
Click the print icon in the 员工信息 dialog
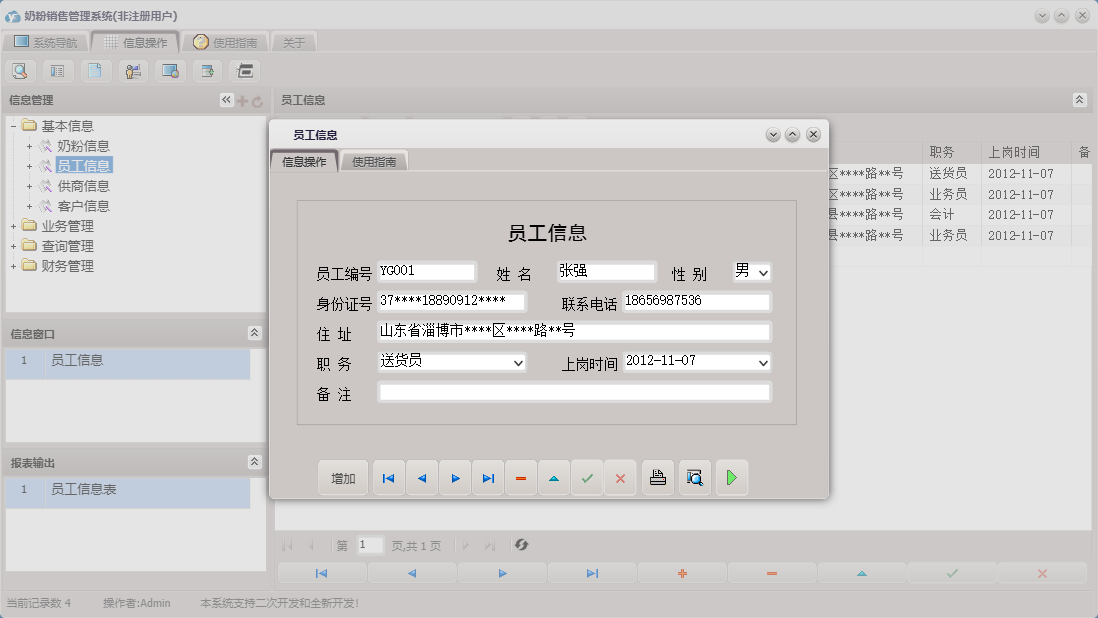click(658, 478)
